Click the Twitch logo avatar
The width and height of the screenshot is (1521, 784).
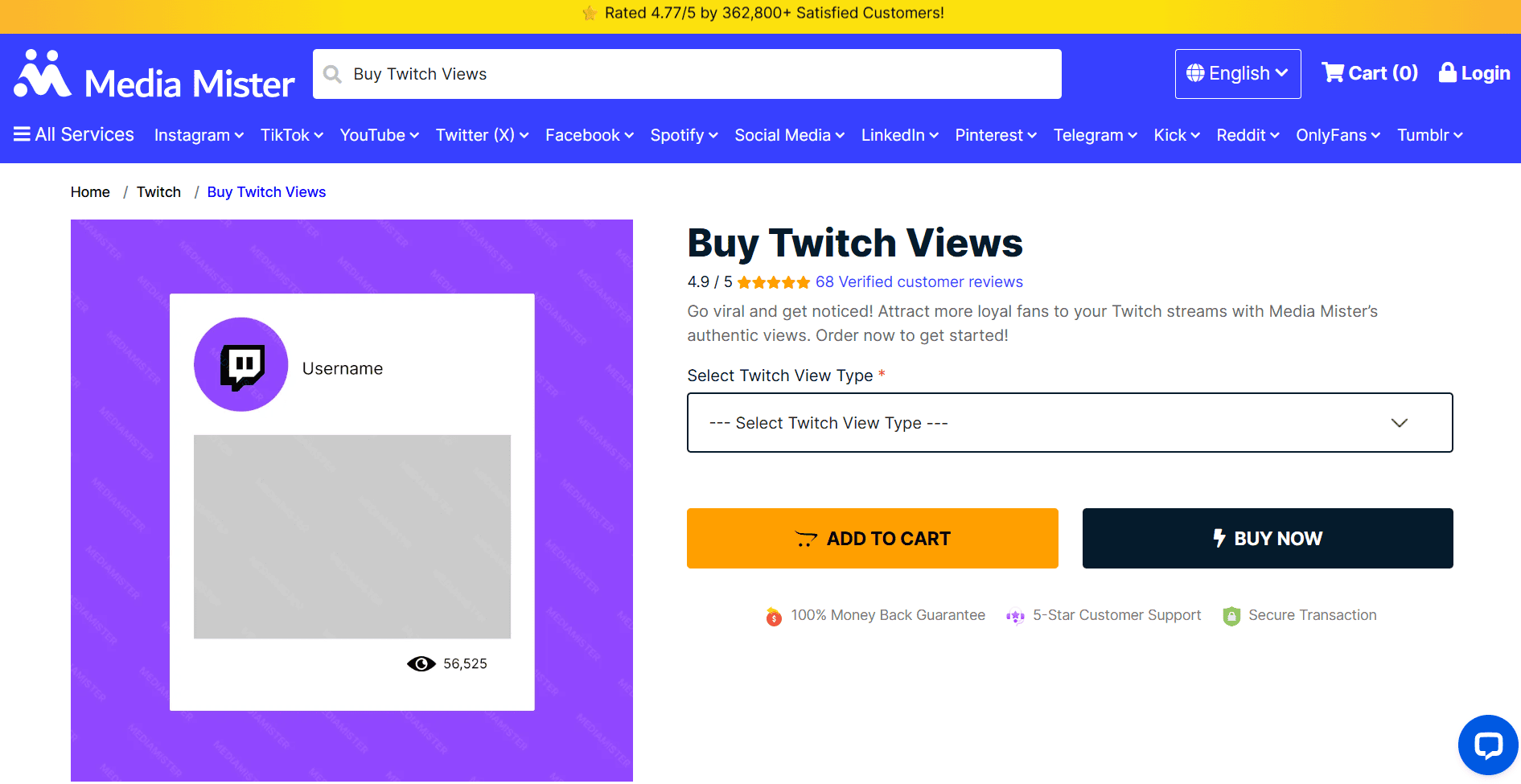[240, 364]
